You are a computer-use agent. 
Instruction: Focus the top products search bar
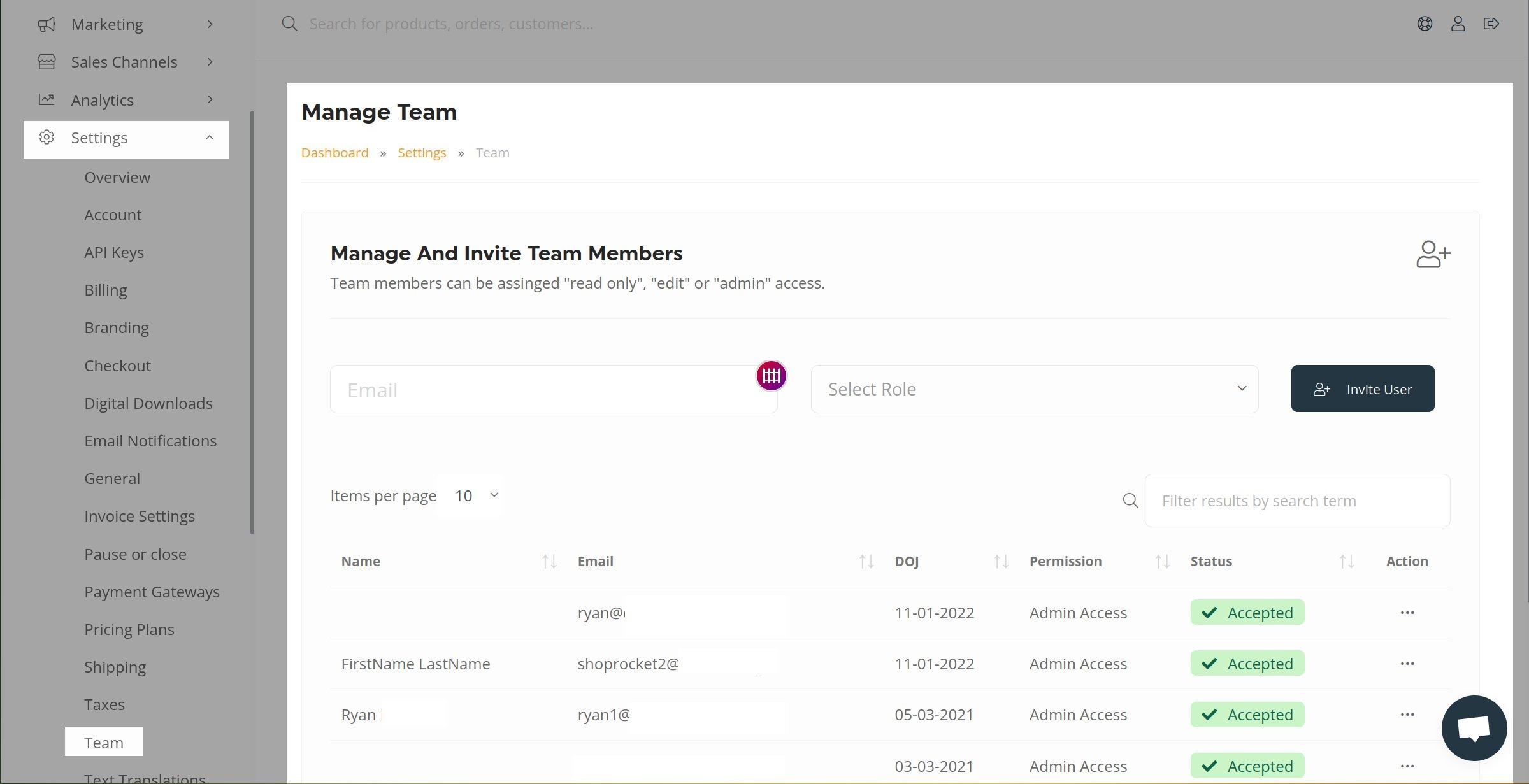[x=451, y=24]
